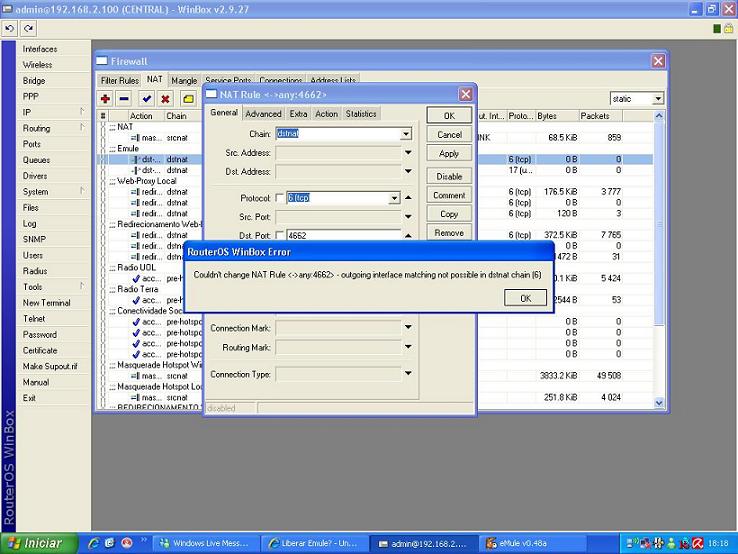Image resolution: width=738 pixels, height=554 pixels.
Task: Dismiss the error dialog with OK
Action: 525,298
